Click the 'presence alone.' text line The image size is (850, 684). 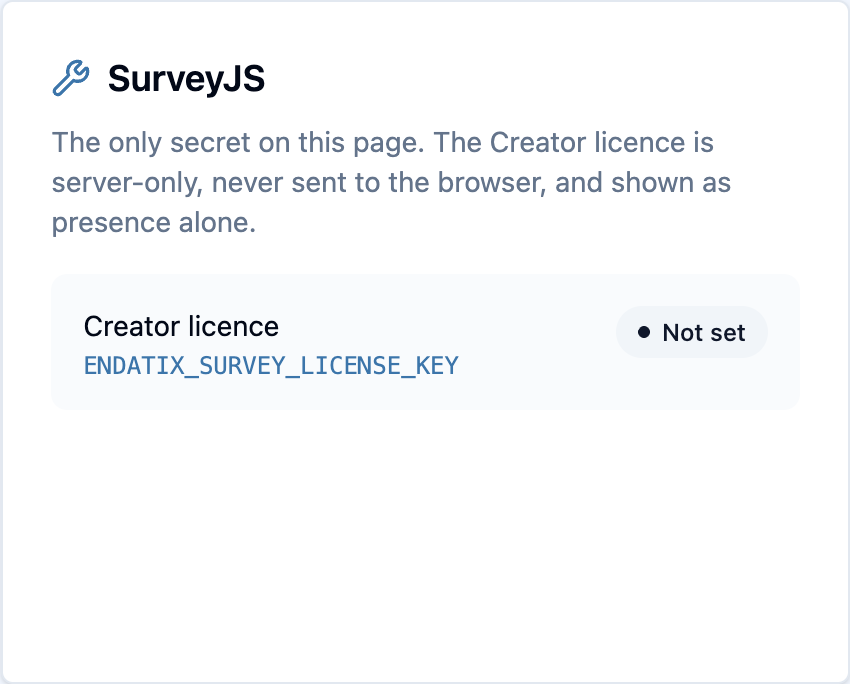[154, 223]
